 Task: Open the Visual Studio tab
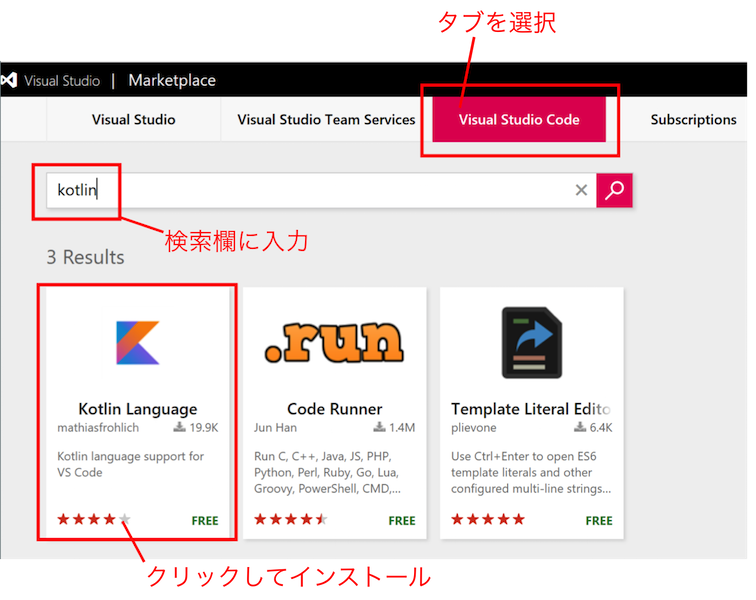134,119
